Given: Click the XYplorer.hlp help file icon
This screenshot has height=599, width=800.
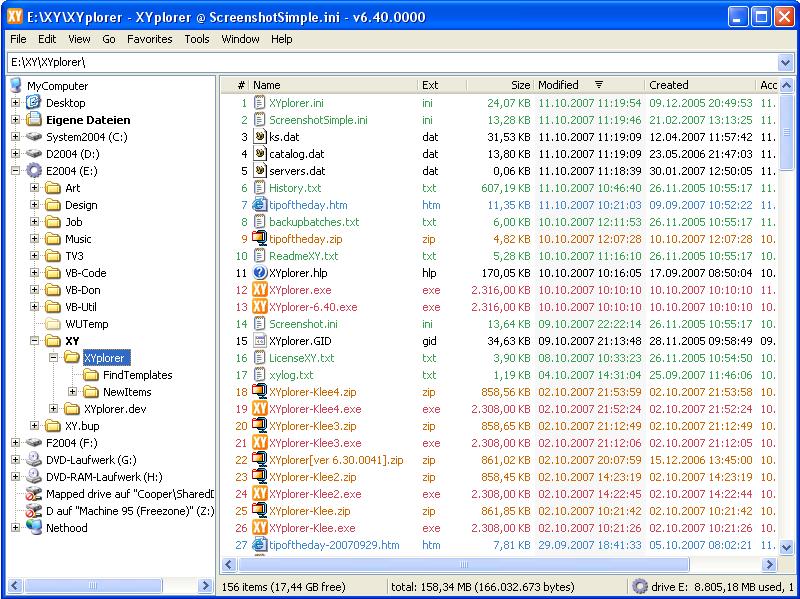Looking at the screenshot, I should (x=260, y=272).
